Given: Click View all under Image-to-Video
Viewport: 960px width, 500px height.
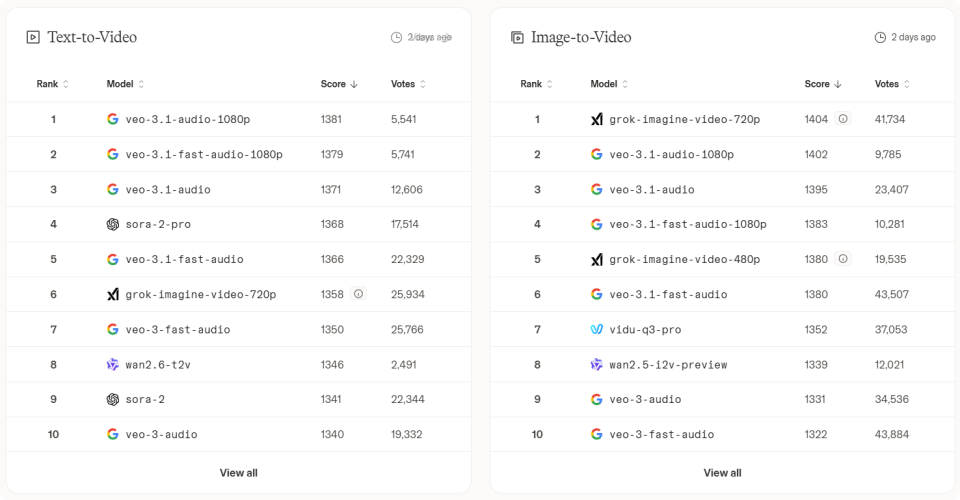Looking at the screenshot, I should pos(722,472).
